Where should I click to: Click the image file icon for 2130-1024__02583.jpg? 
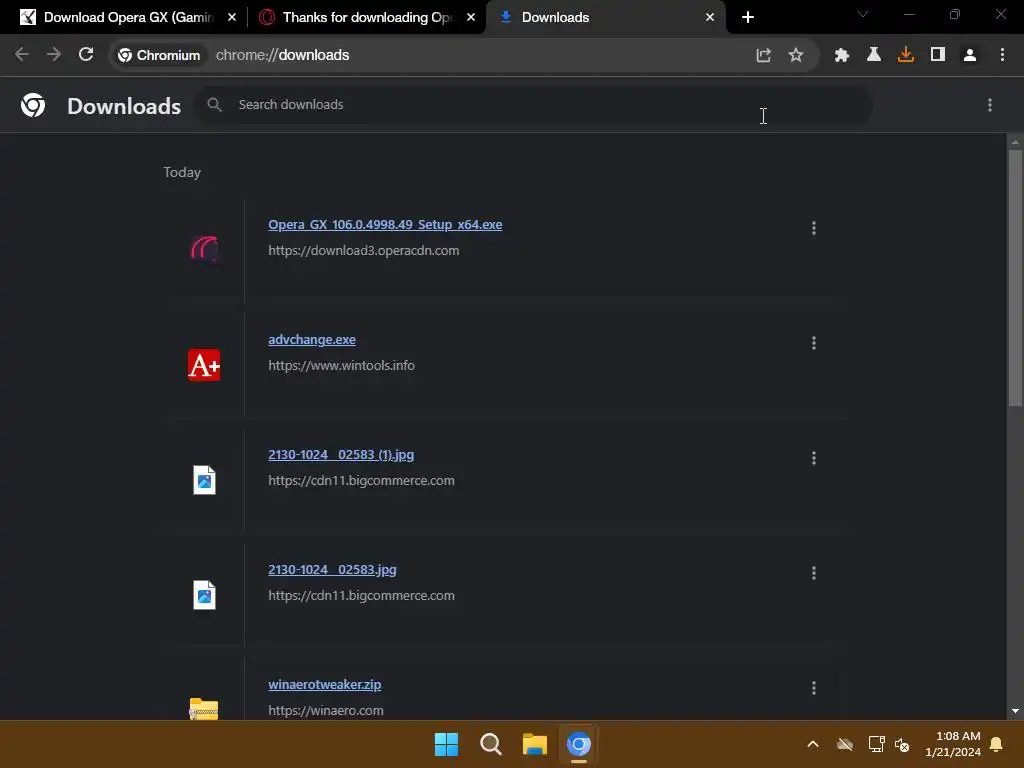click(x=204, y=595)
